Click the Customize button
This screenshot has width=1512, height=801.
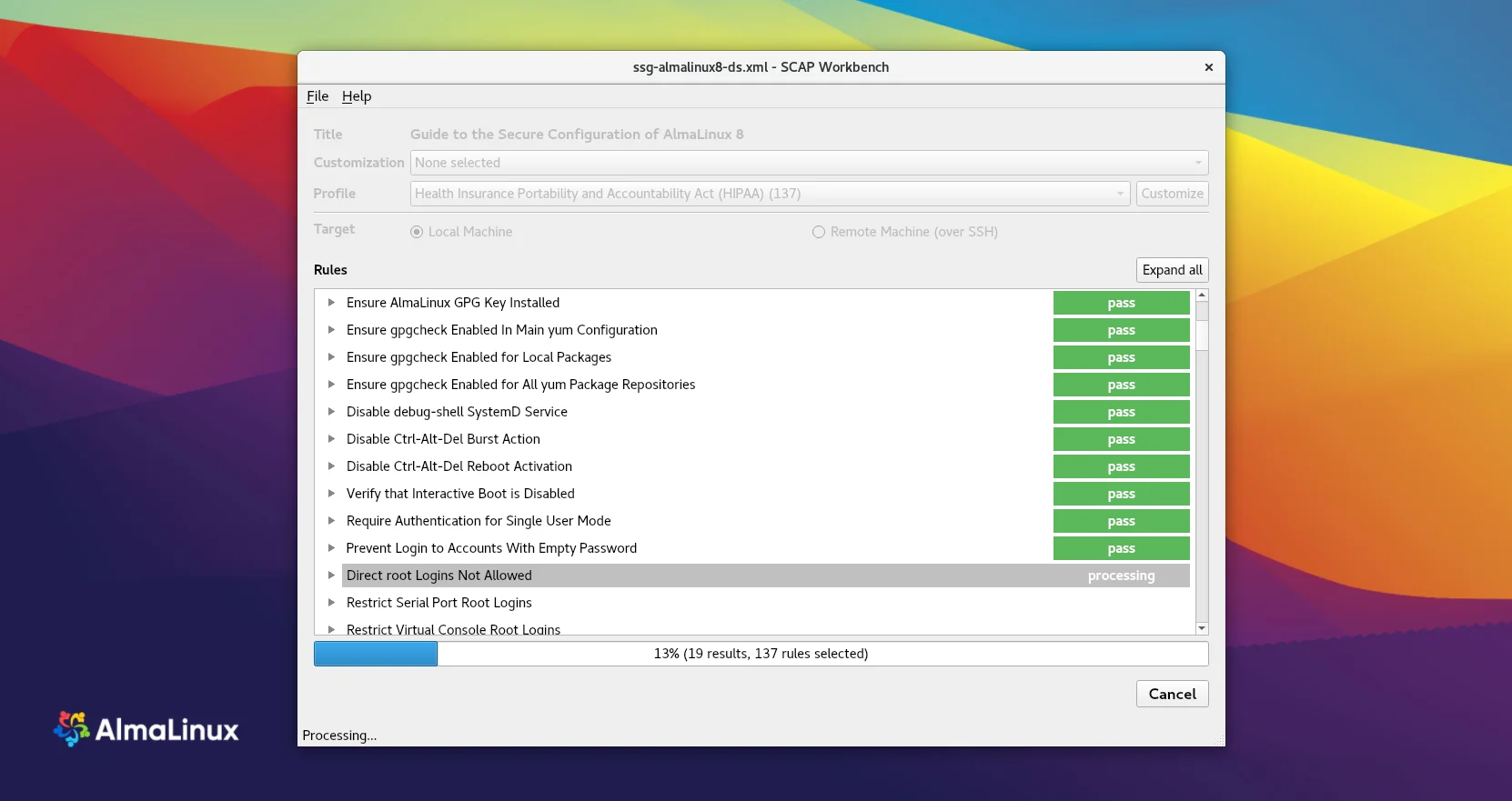[x=1172, y=194]
